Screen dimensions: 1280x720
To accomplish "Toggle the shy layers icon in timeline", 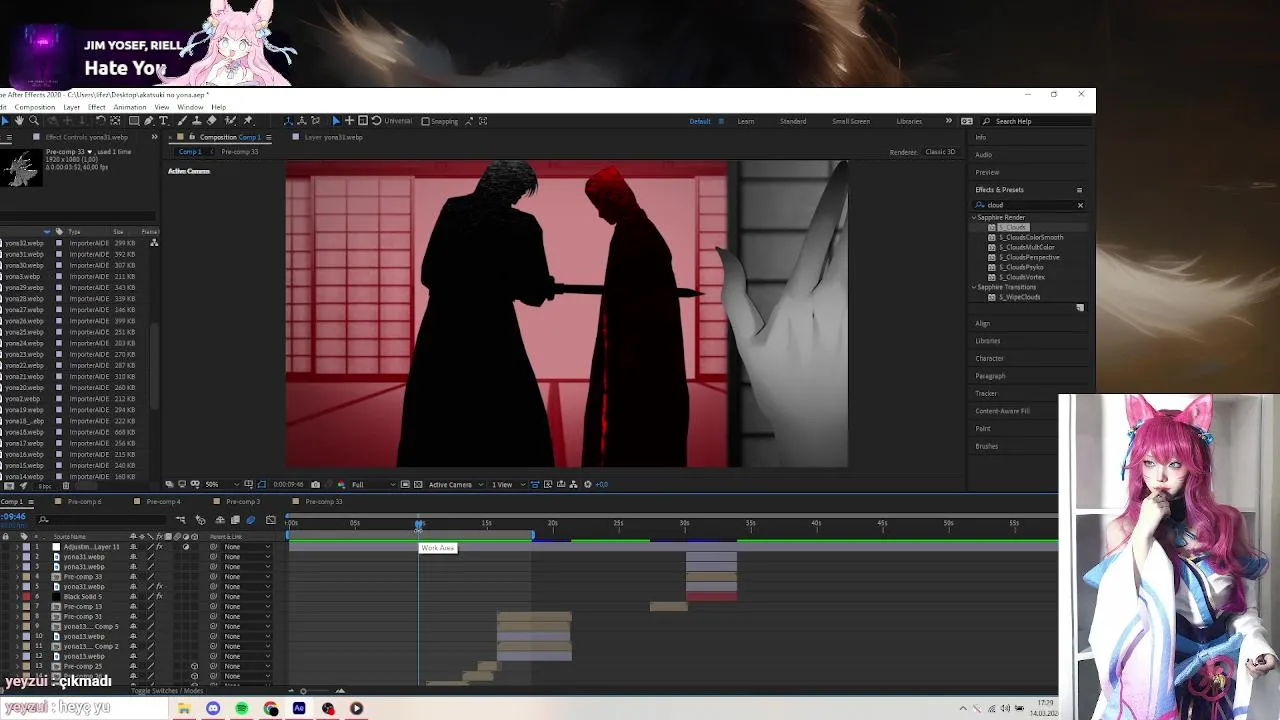I will click(x=220, y=520).
